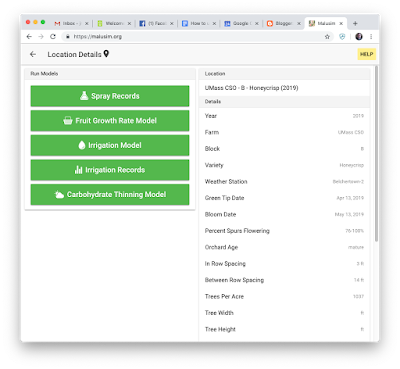Open a new browser tab

click(355, 23)
